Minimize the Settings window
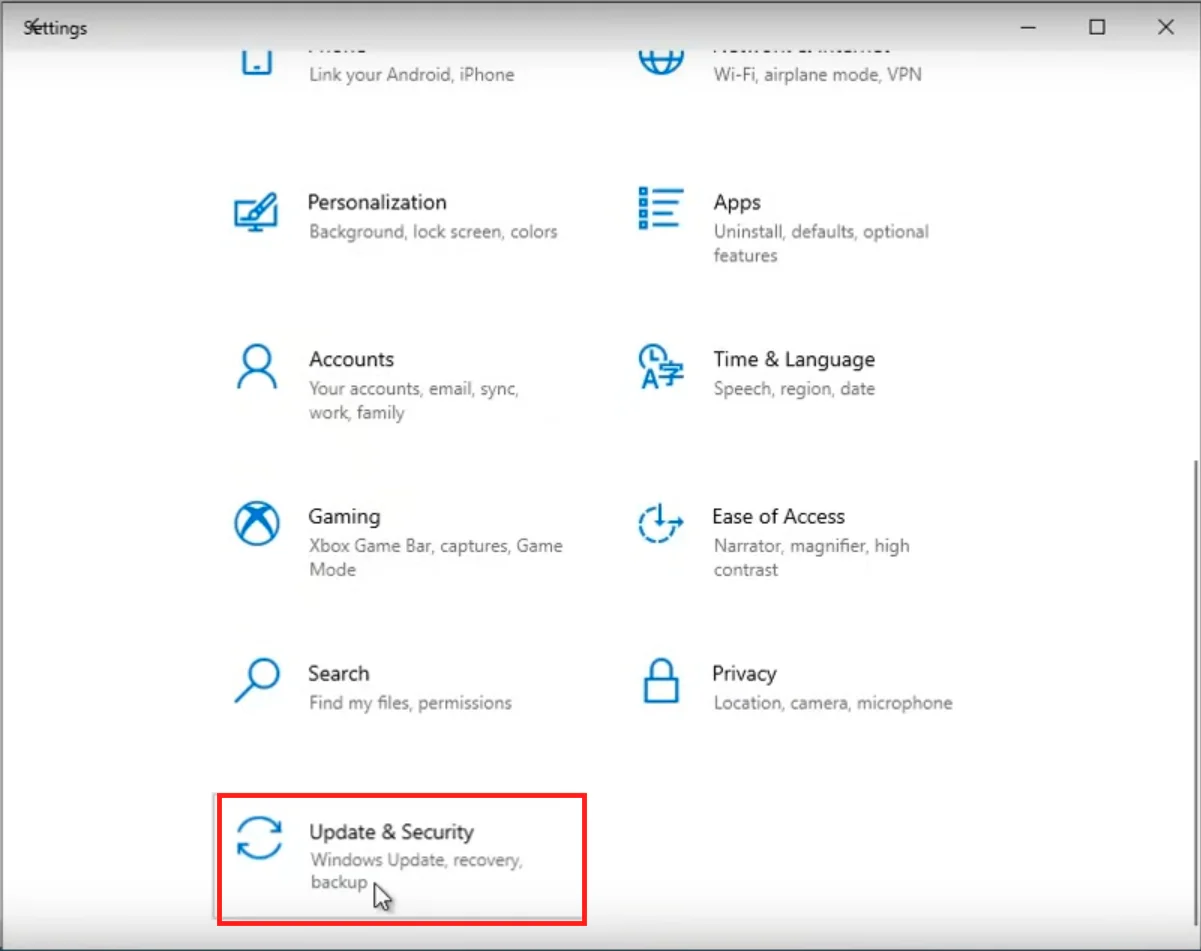The height and width of the screenshot is (951, 1201). click(x=1028, y=27)
